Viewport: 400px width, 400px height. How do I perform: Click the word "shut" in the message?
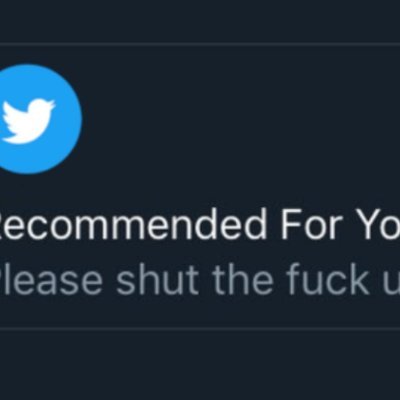point(158,281)
